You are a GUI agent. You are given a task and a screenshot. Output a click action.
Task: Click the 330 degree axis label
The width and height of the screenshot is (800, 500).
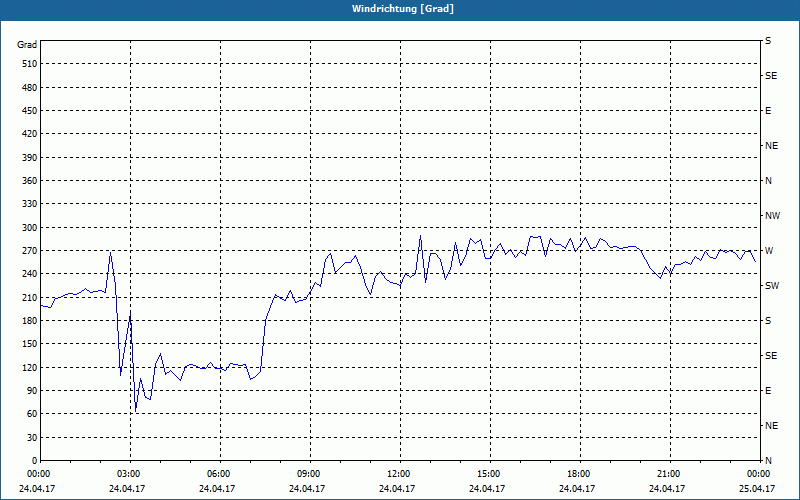click(30, 204)
